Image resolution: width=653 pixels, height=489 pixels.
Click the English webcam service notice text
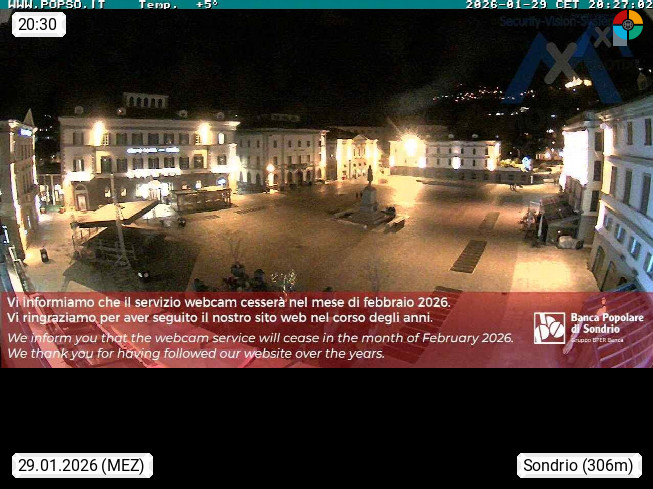tap(260, 345)
